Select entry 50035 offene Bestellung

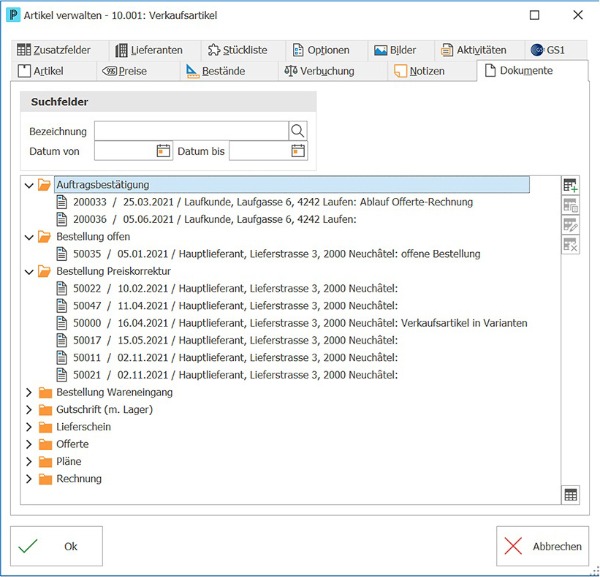tap(277, 254)
